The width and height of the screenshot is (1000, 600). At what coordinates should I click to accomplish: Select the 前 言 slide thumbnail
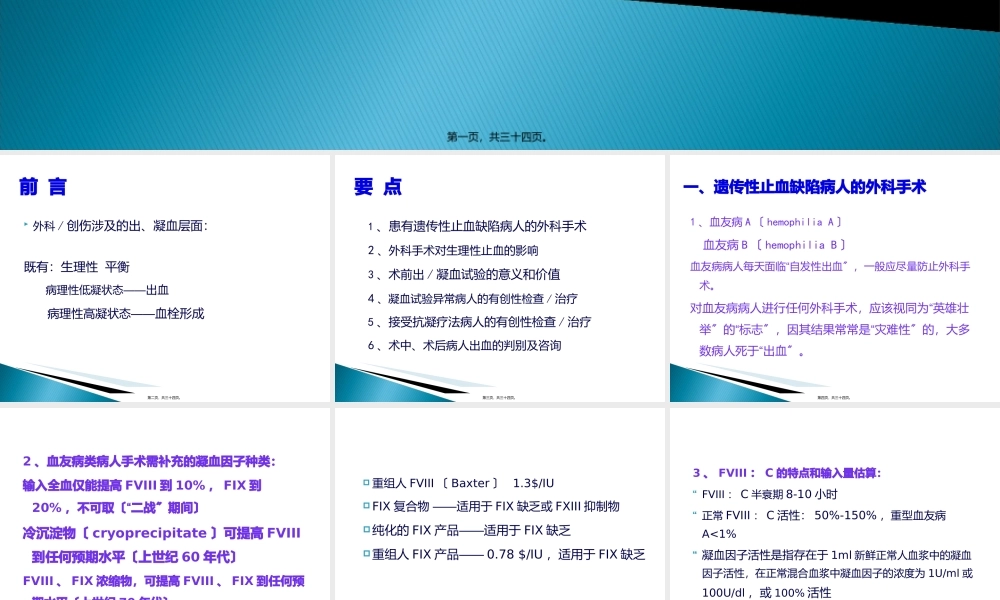(165, 280)
